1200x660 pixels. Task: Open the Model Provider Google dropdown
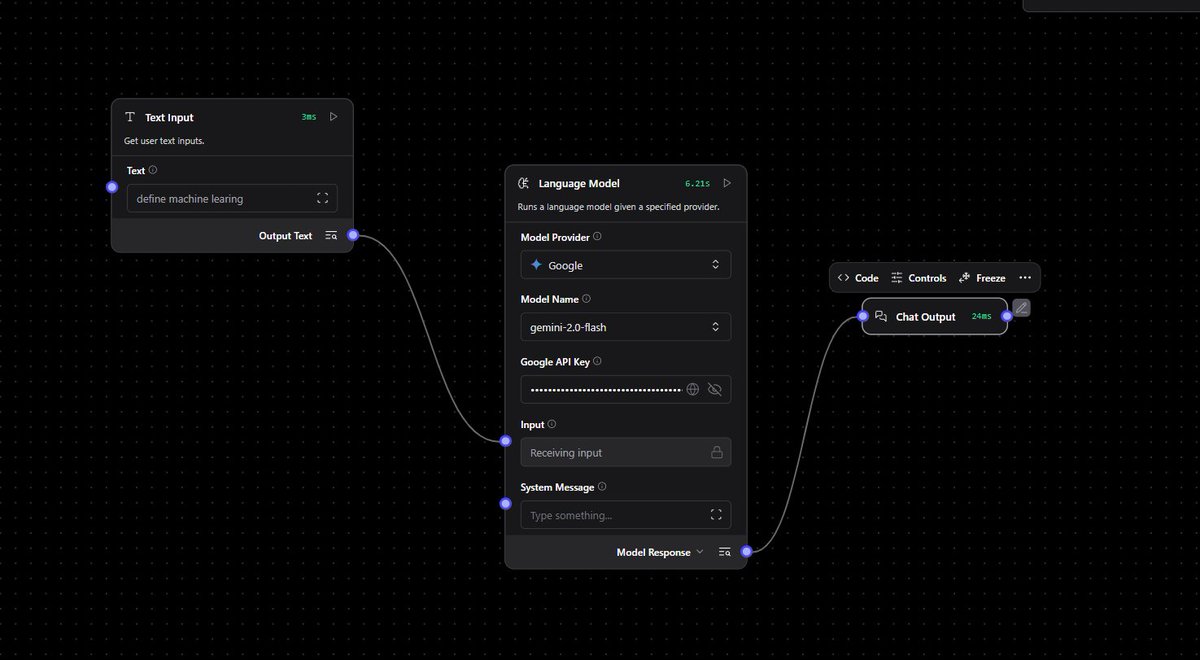pyautogui.click(x=626, y=265)
